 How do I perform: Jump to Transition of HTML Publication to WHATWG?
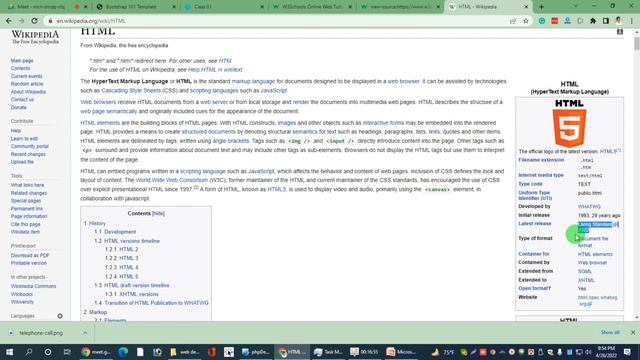[156, 303]
